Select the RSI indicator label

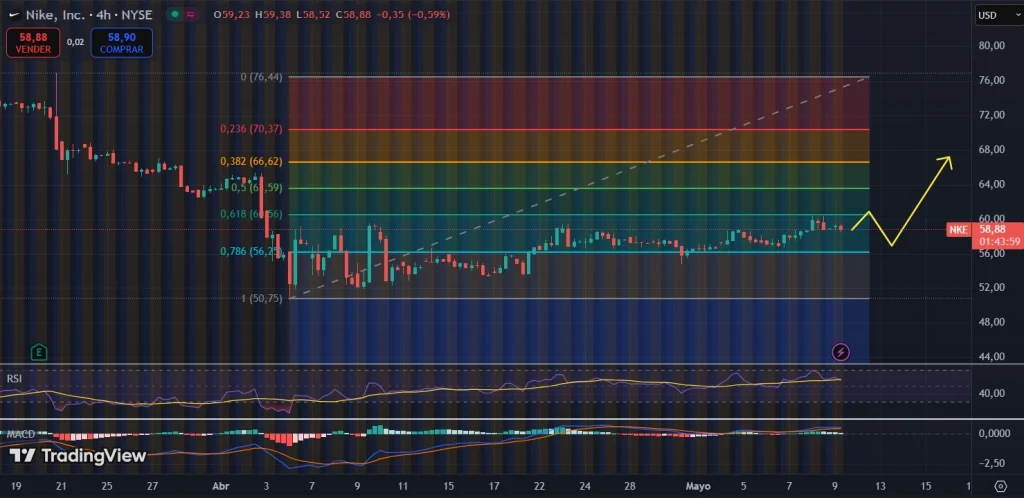[x=14, y=378]
